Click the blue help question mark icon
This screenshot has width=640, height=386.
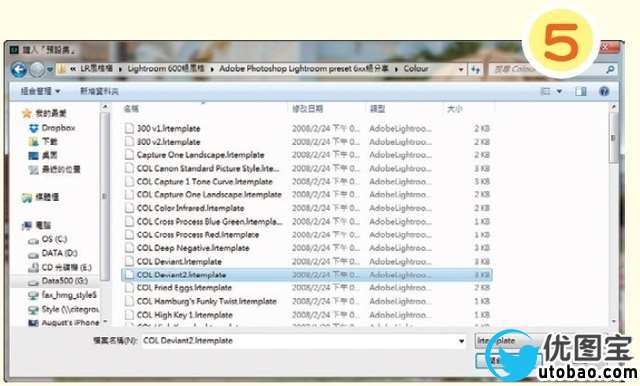[x=604, y=91]
